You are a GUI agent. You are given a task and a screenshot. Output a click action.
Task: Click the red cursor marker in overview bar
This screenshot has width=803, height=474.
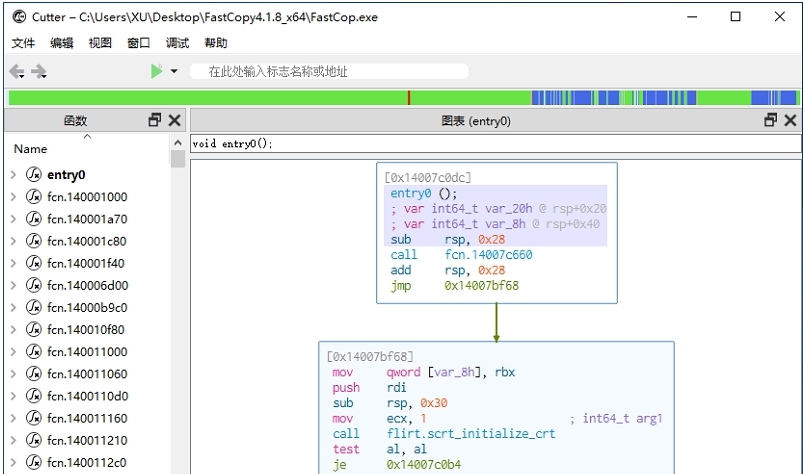pyautogui.click(x=409, y=97)
